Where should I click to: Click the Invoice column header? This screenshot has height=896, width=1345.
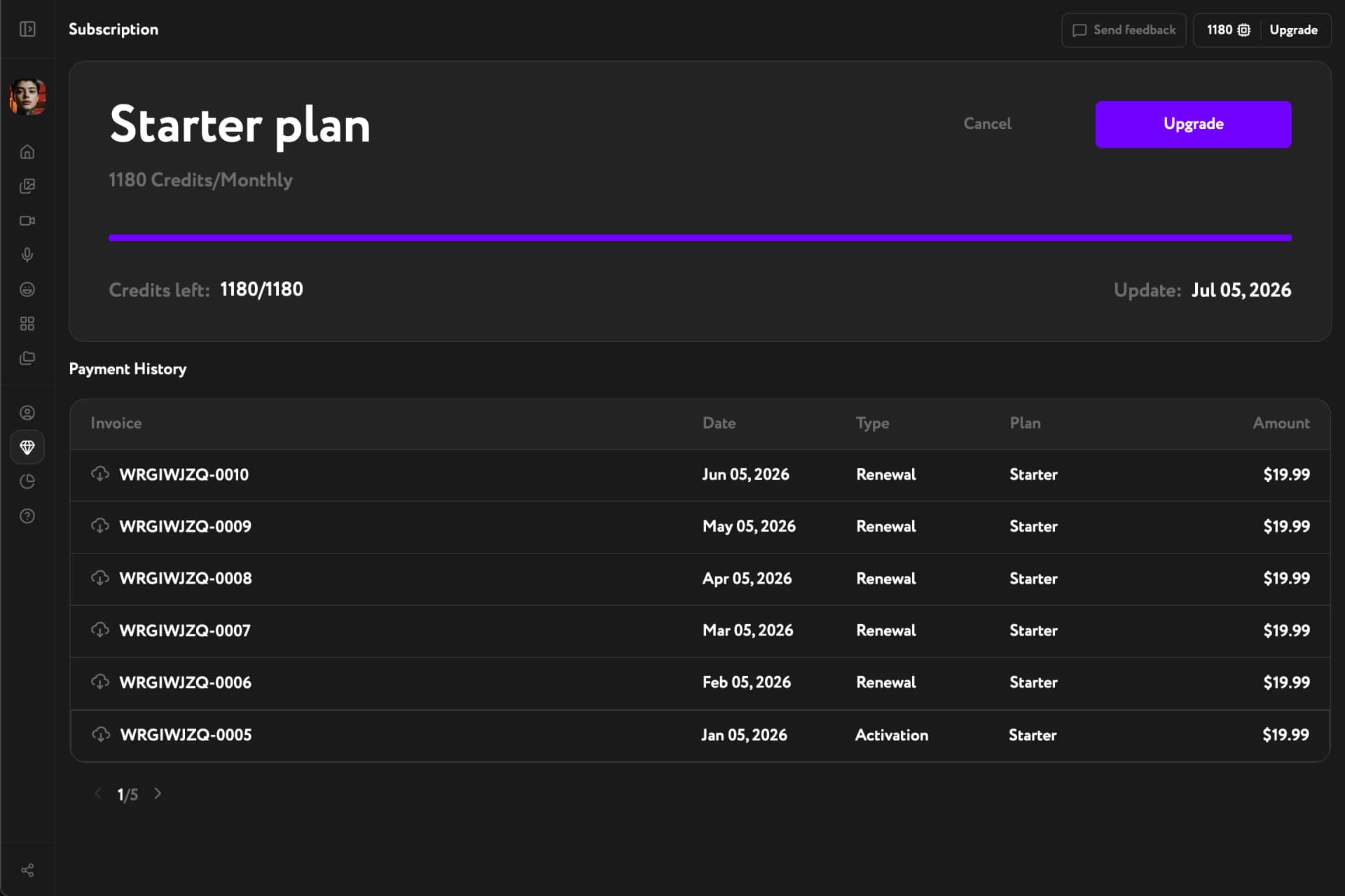(116, 423)
